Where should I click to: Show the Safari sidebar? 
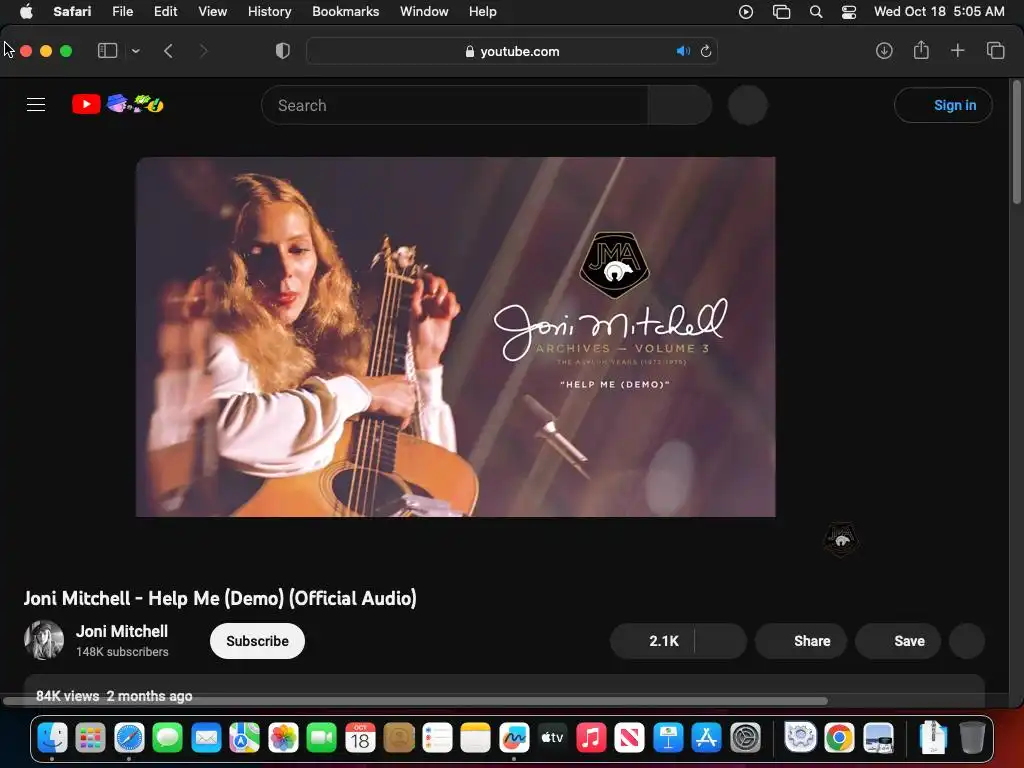107,51
